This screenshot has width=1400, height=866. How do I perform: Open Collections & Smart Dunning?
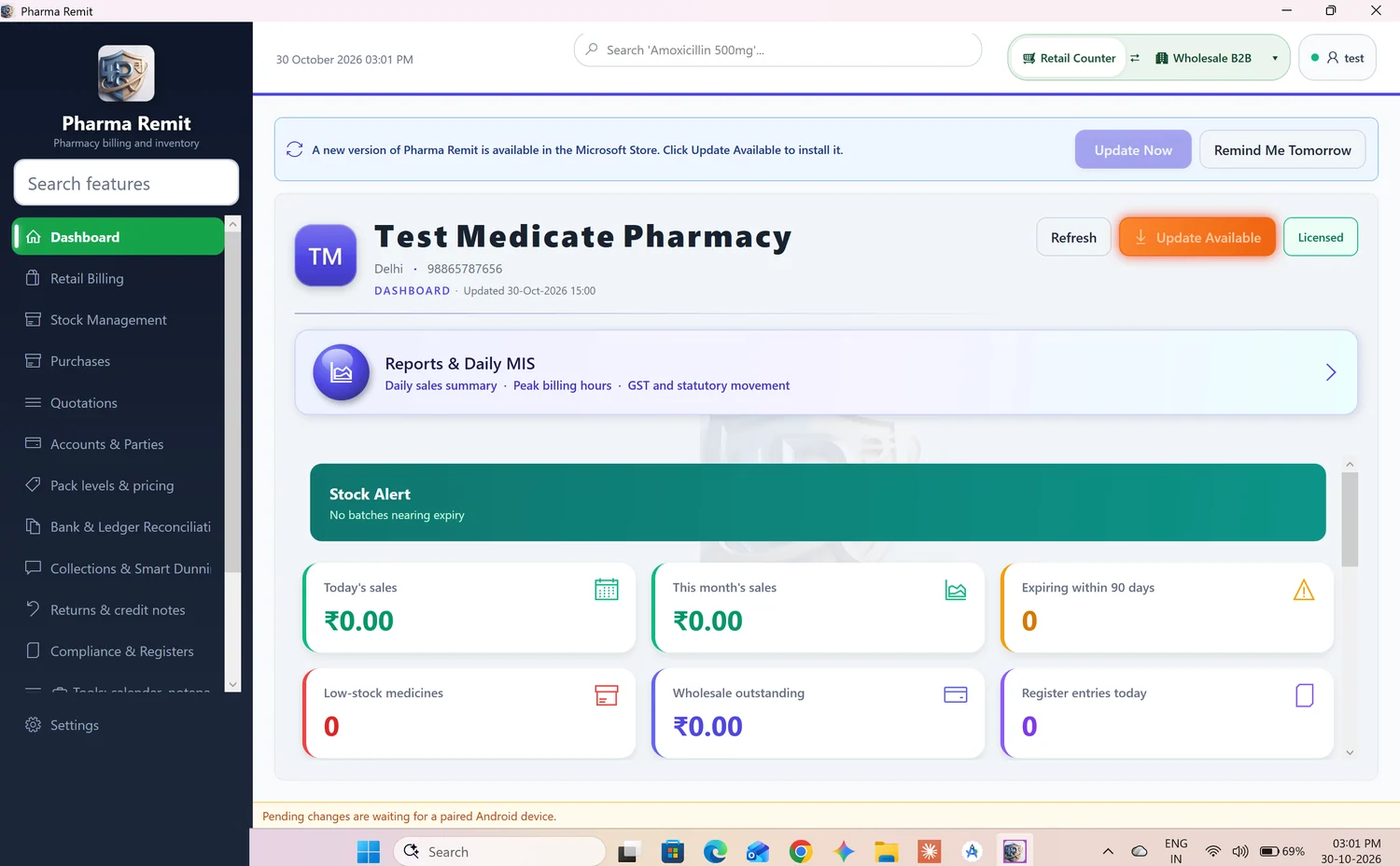[x=118, y=568]
